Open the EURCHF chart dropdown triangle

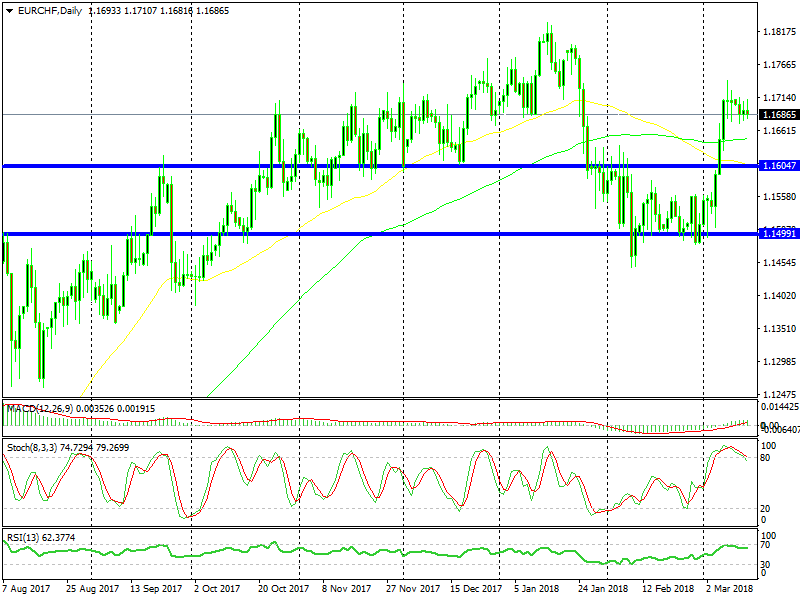pos(9,11)
